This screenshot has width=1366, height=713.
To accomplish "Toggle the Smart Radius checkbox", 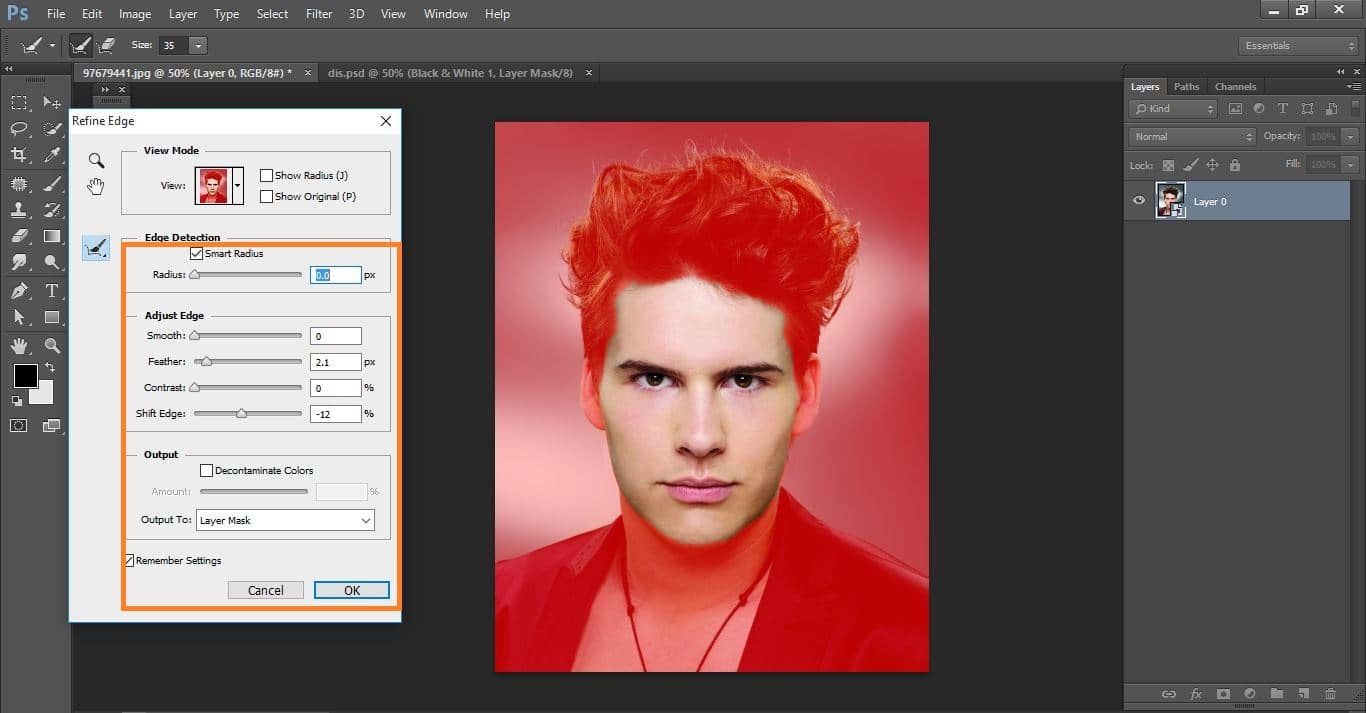I will (197, 253).
